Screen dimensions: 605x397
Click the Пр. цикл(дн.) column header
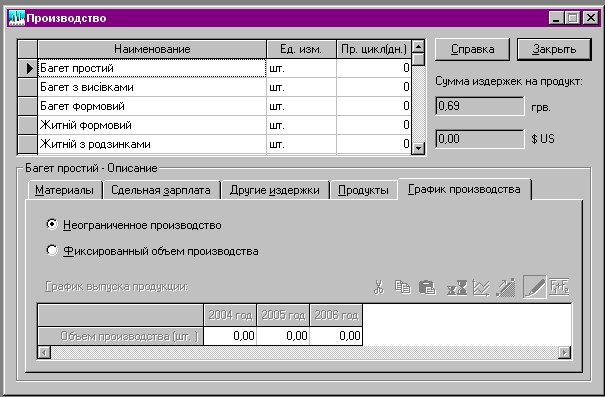[374, 49]
